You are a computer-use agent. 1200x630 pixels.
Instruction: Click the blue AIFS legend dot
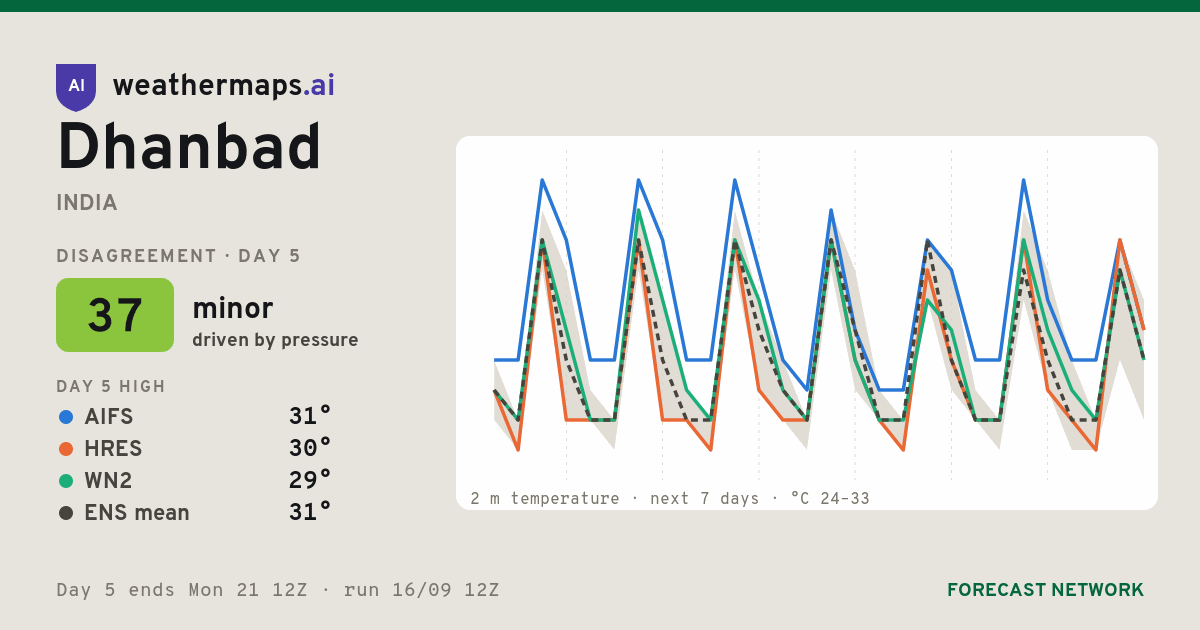click(x=66, y=417)
